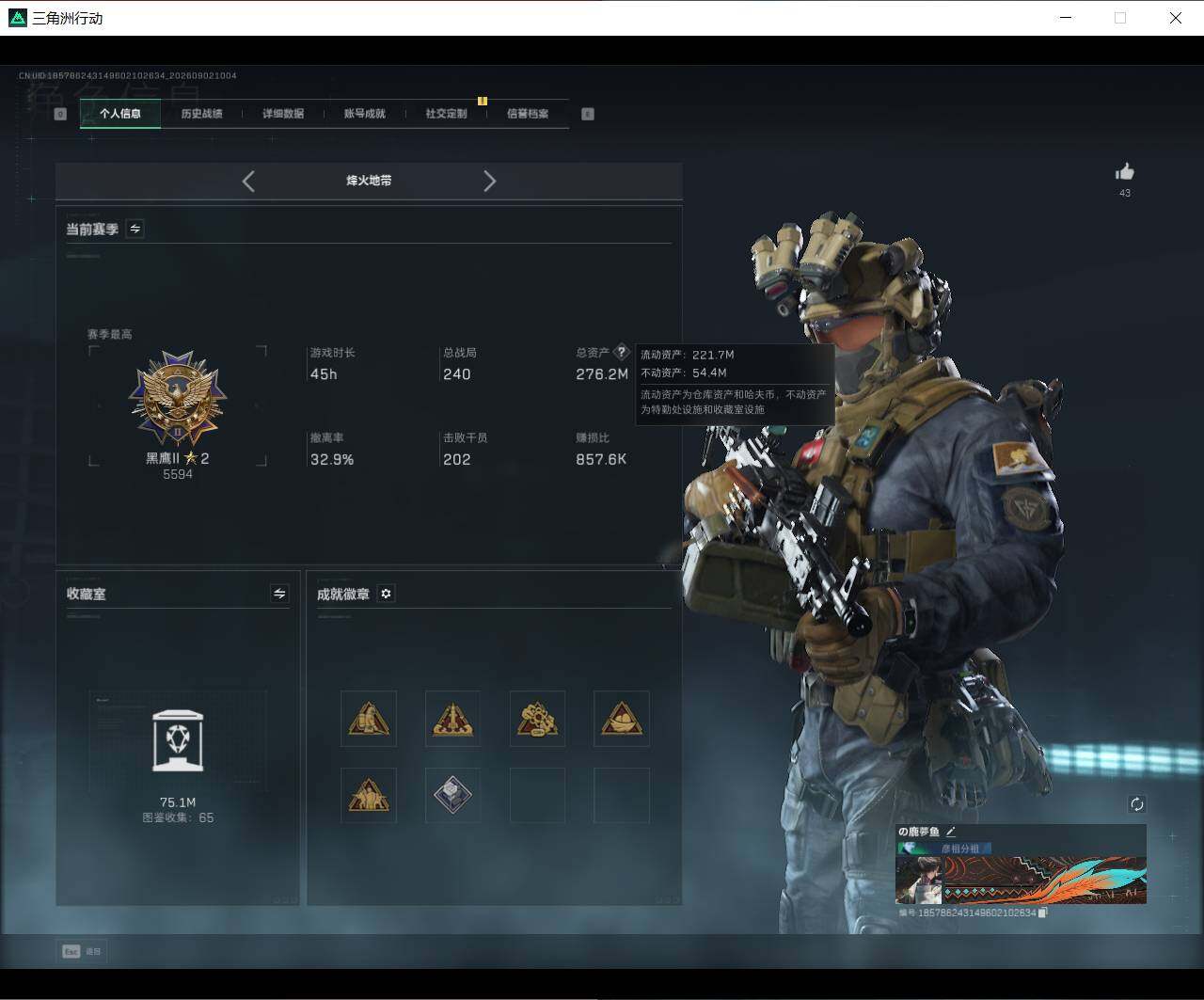This screenshot has width=1204, height=1000.
Task: Click the 当前赛季 section heading
Action: 92,230
